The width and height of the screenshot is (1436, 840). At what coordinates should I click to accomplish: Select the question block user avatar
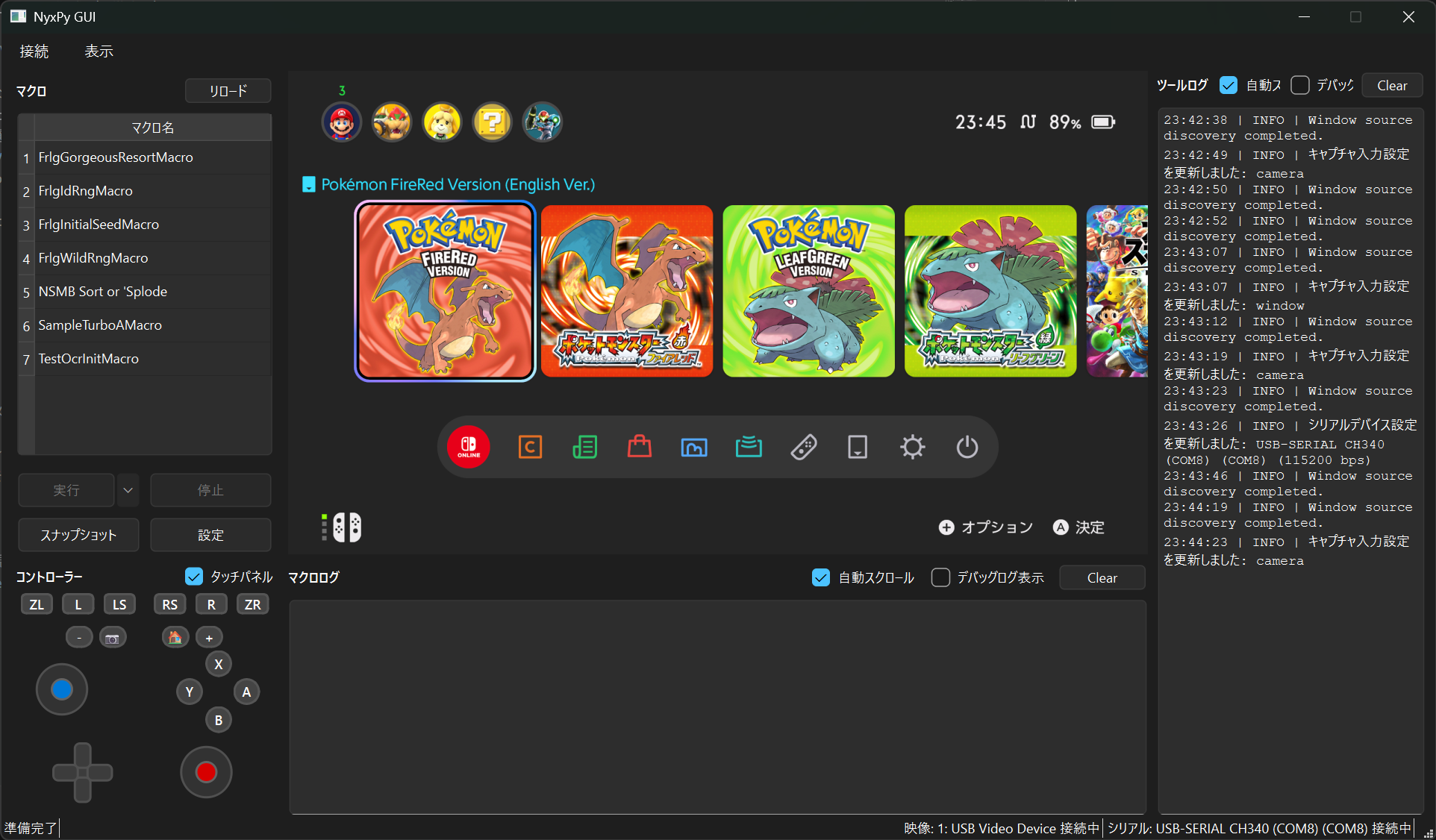click(x=493, y=122)
